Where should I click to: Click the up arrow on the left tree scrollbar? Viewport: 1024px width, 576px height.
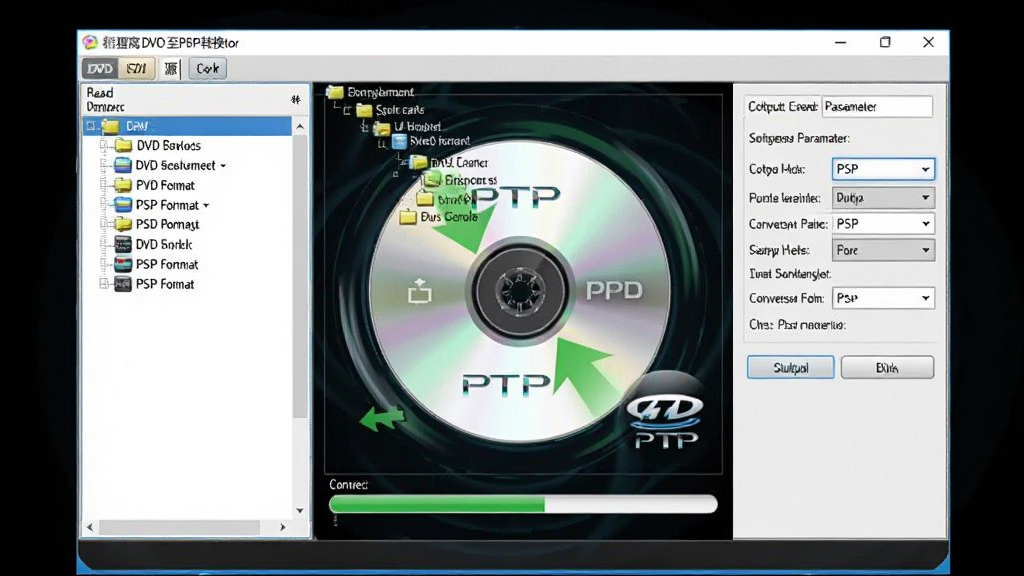[300, 127]
